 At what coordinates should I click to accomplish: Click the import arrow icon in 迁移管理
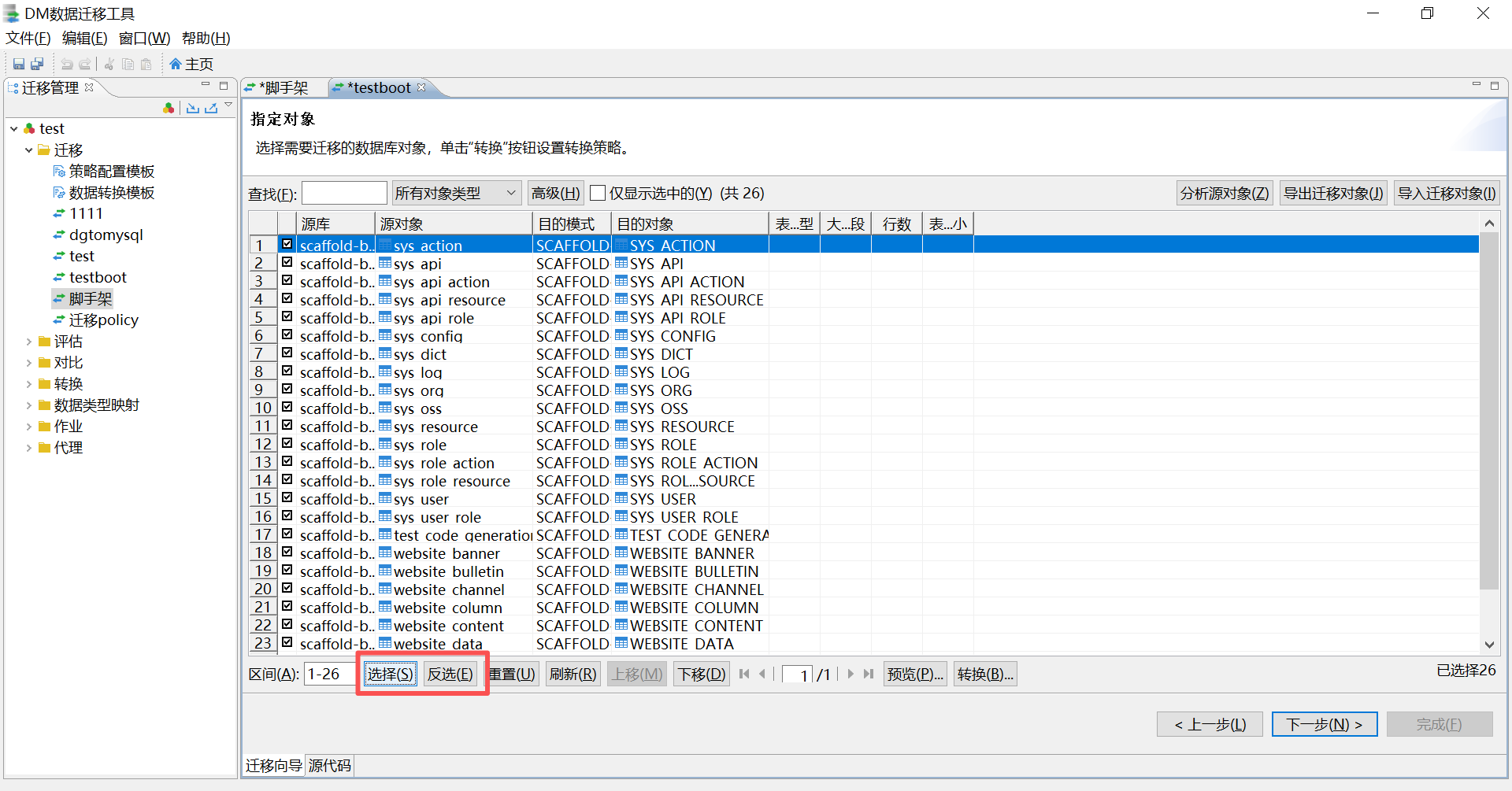pos(193,108)
